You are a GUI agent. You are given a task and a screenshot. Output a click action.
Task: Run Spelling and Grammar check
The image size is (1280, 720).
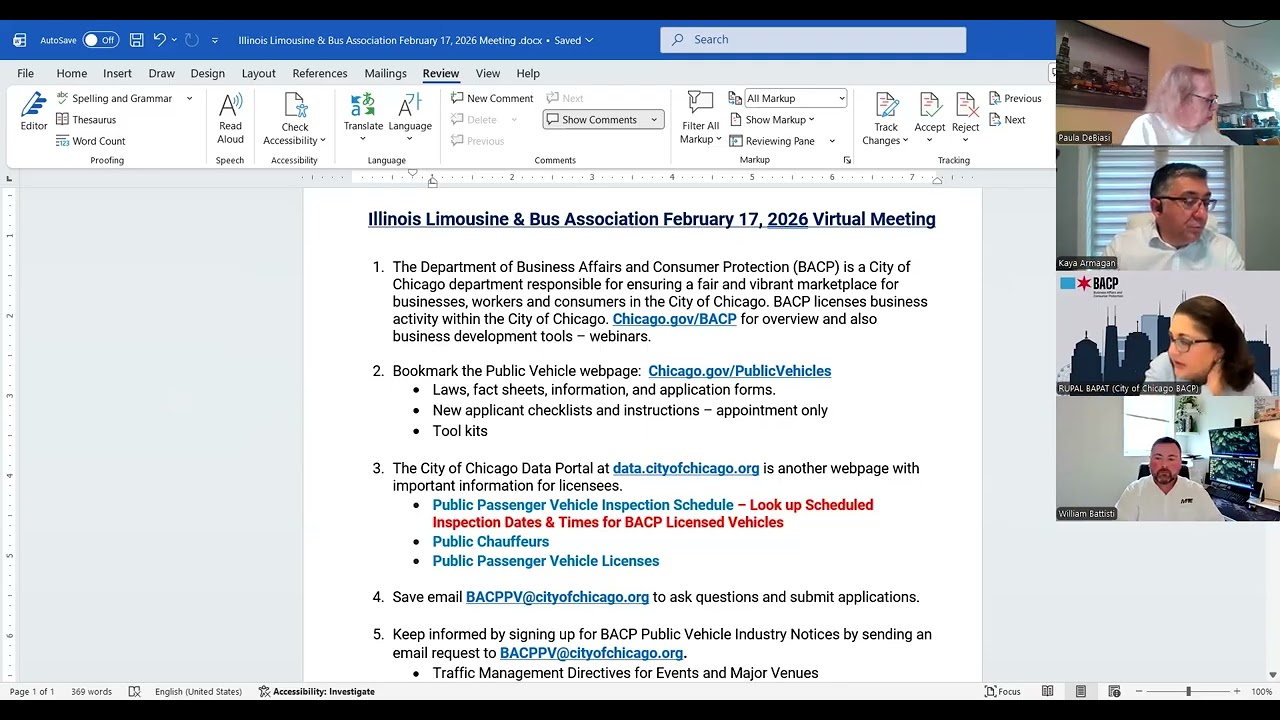[x=113, y=98]
